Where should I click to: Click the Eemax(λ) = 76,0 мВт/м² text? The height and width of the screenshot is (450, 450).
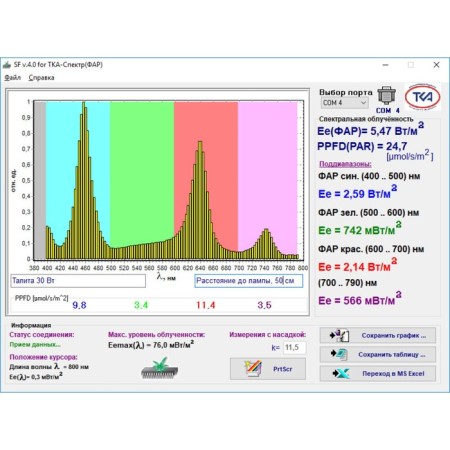click(x=151, y=345)
